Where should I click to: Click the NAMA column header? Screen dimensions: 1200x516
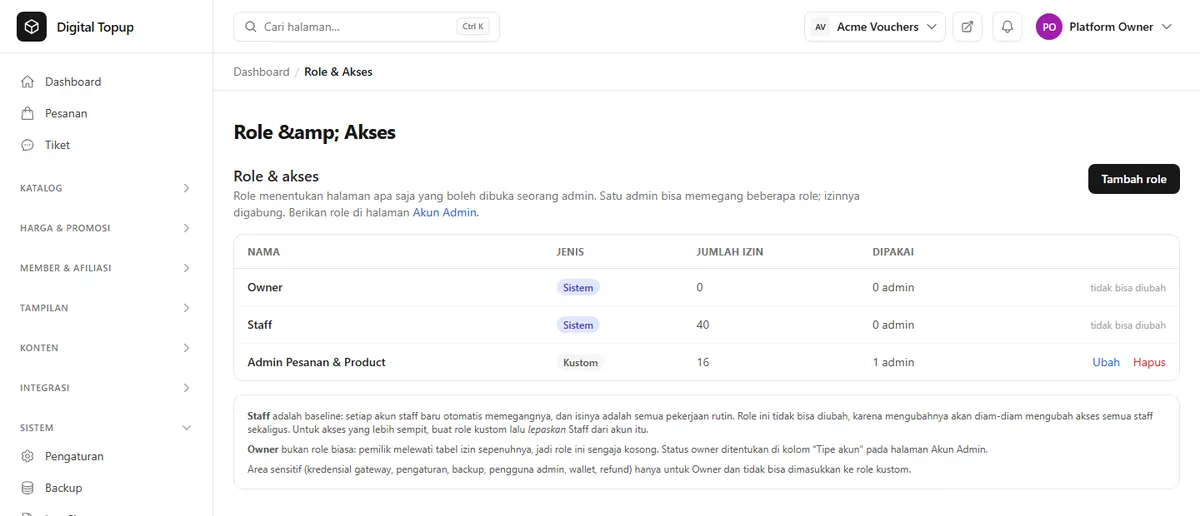tap(264, 252)
